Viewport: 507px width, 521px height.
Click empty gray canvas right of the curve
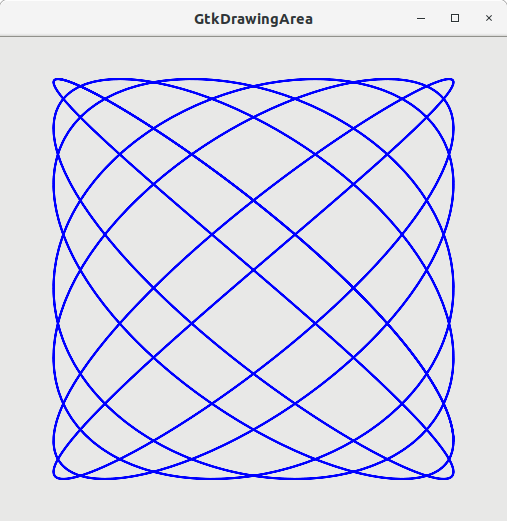[481, 279]
